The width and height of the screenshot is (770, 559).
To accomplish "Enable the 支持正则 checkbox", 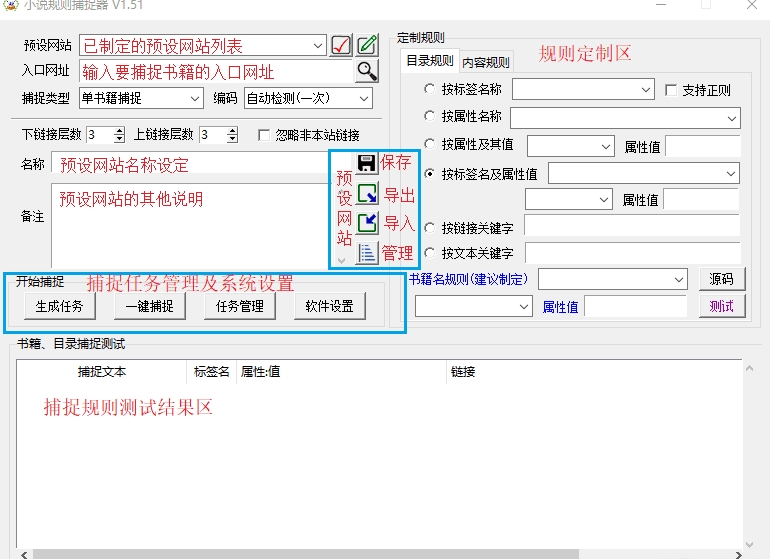I will 671,90.
